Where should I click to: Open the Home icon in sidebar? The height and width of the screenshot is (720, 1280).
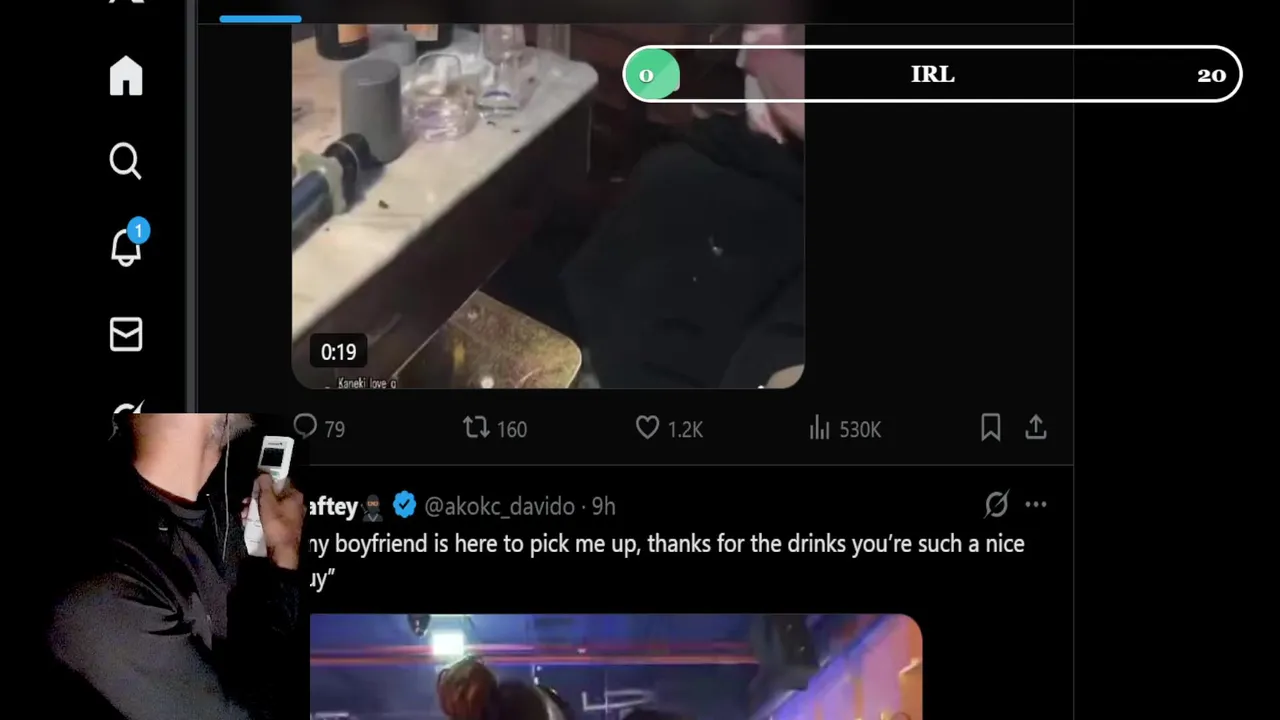126,76
